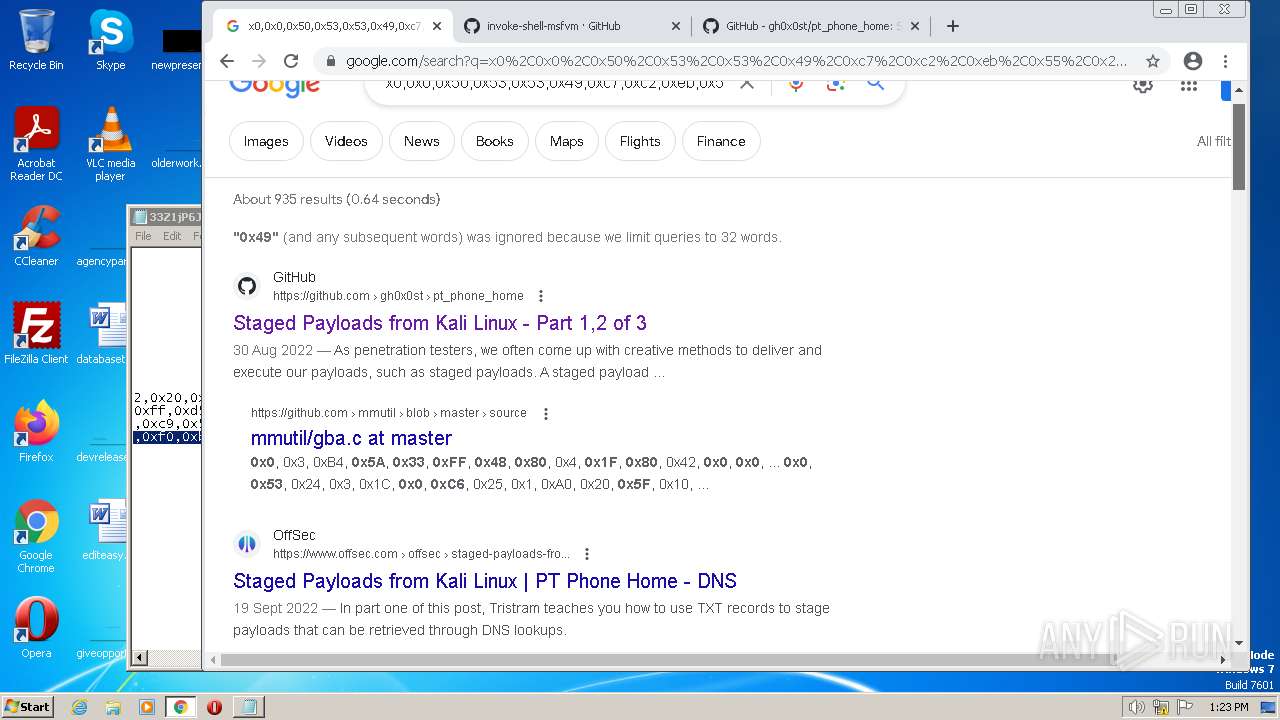
Task: Filter results by Images
Action: [266, 141]
